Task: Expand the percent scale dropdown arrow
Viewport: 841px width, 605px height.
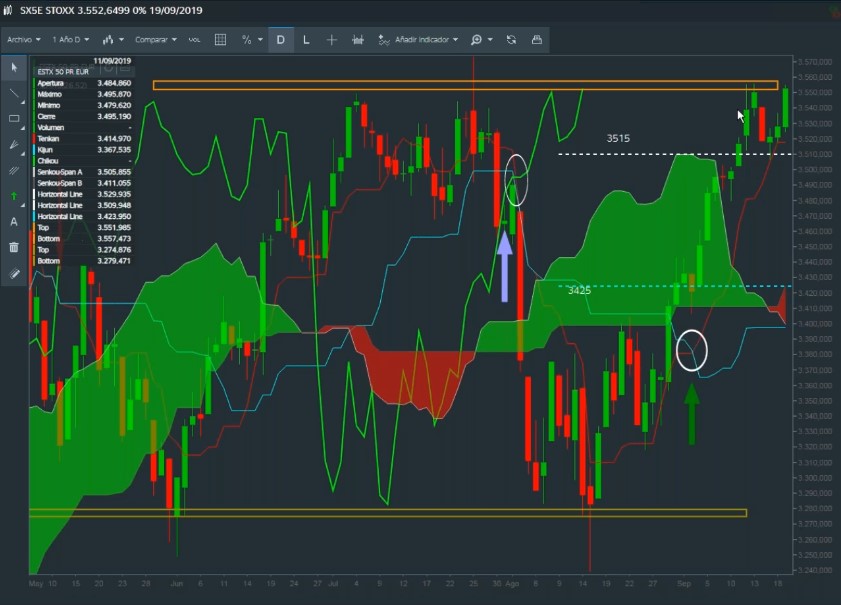Action: 260,40
